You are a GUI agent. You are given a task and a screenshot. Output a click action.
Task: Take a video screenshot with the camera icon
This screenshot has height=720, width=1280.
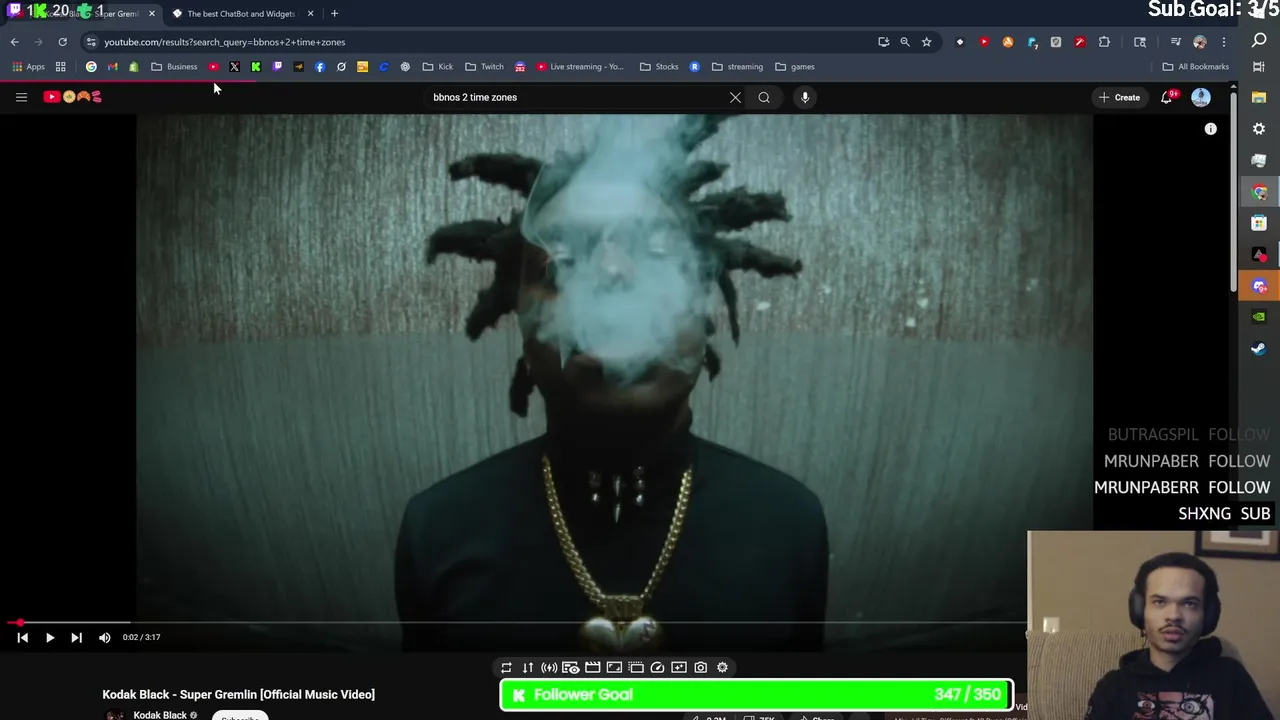[x=700, y=667]
